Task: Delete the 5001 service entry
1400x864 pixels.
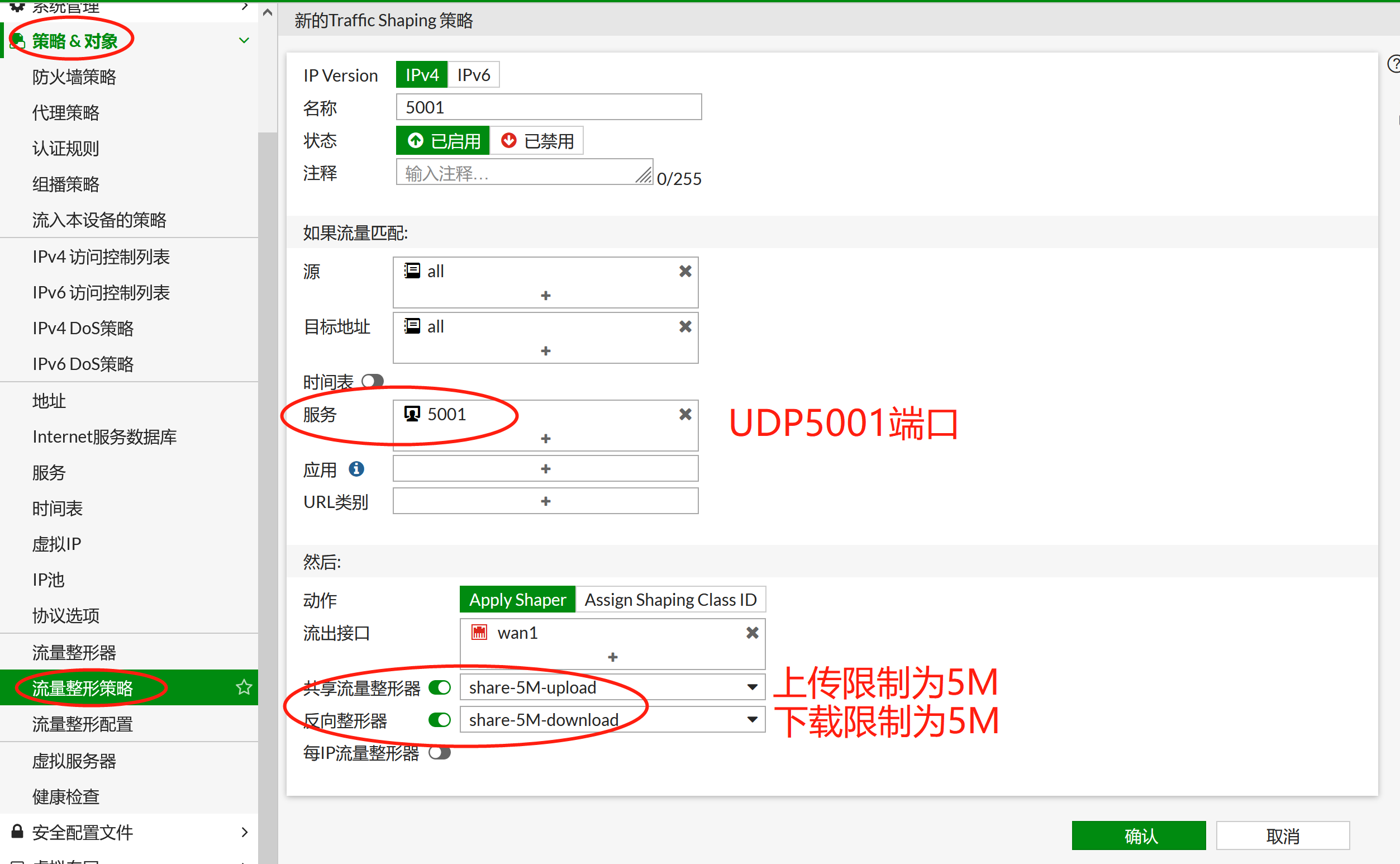Action: click(685, 414)
